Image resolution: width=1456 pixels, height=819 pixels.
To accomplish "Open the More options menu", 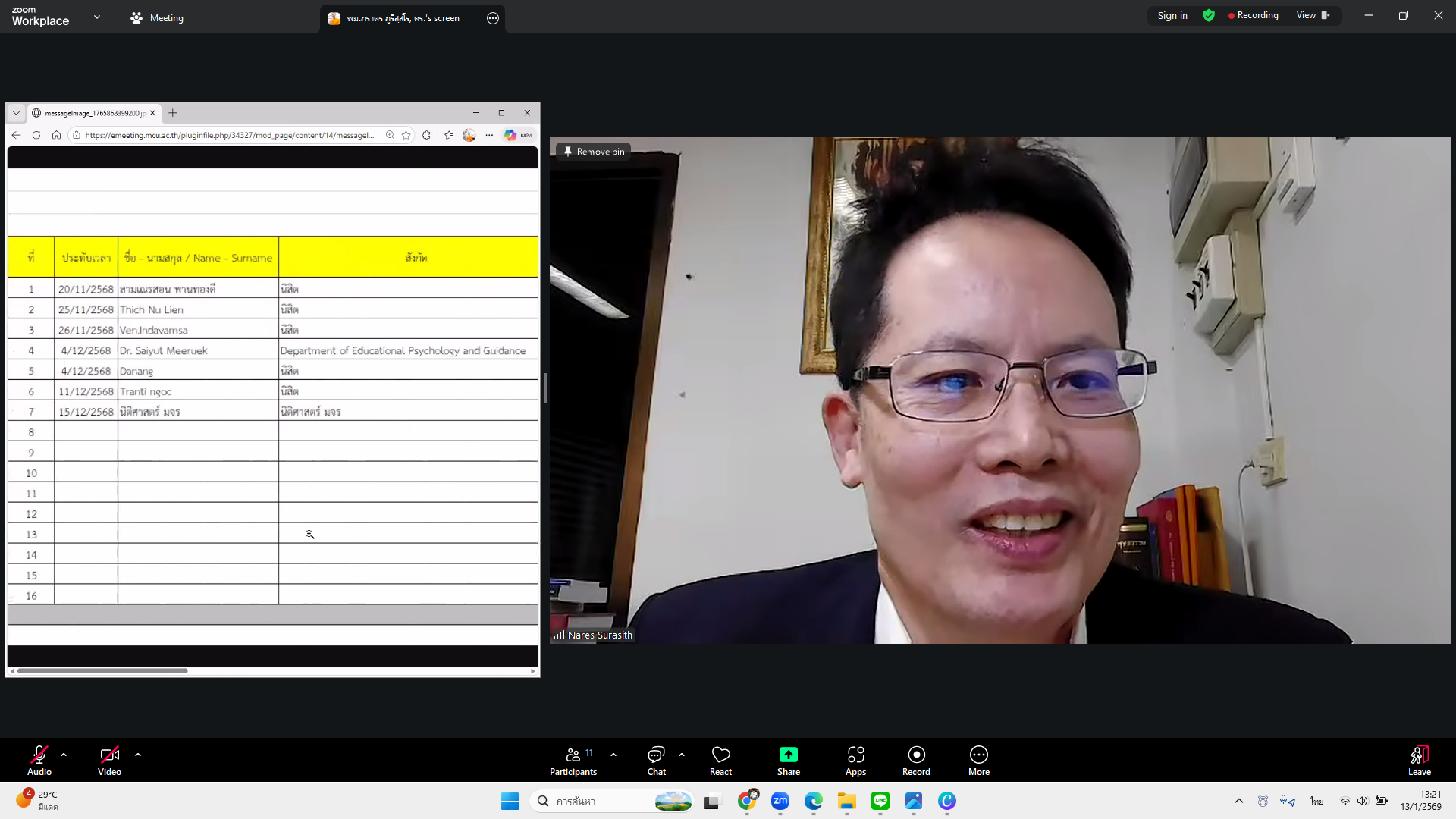I will coord(979,761).
